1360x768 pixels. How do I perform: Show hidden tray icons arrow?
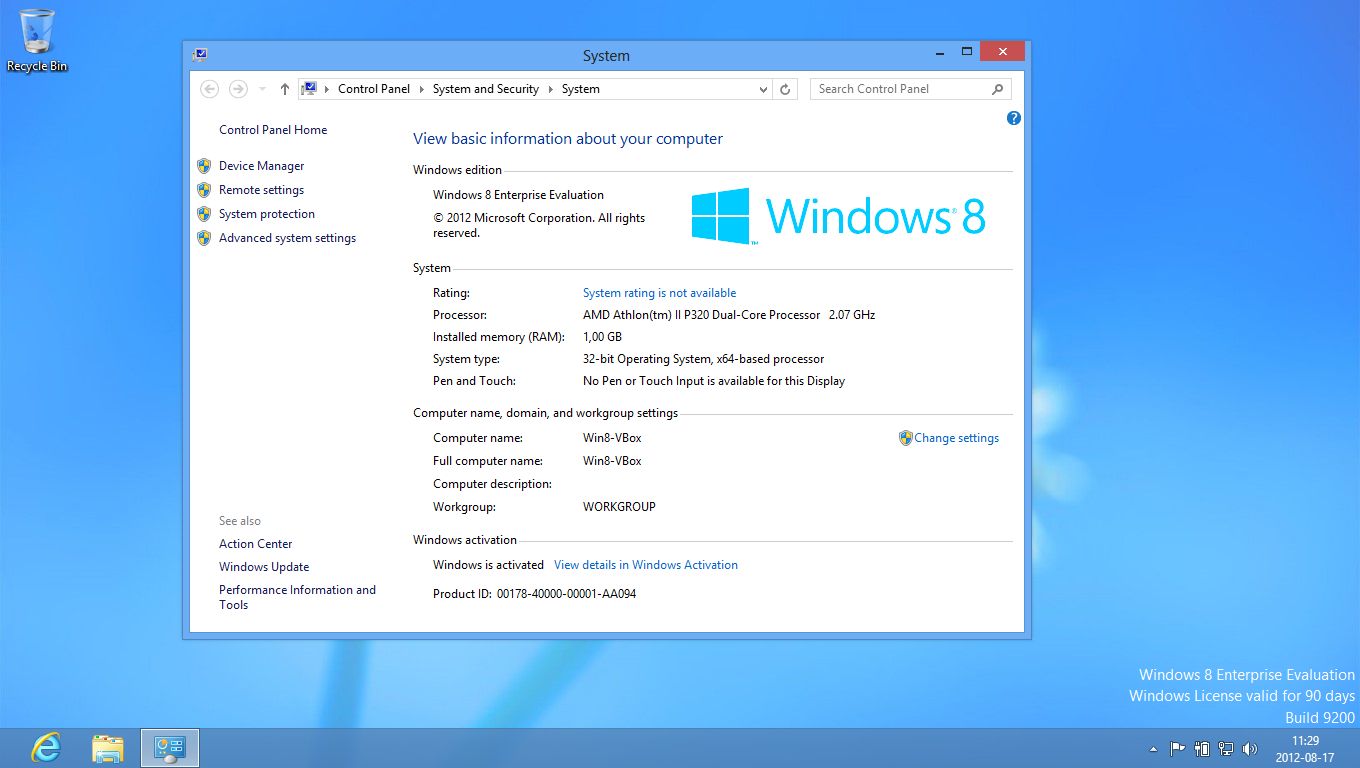tap(1153, 748)
